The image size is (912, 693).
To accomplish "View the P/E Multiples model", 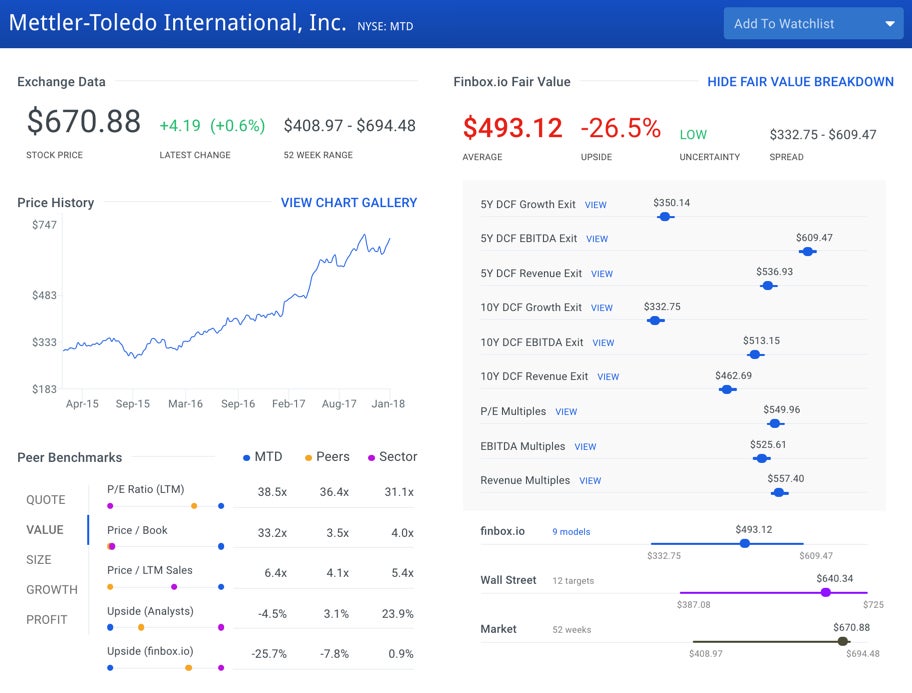I will pos(566,412).
